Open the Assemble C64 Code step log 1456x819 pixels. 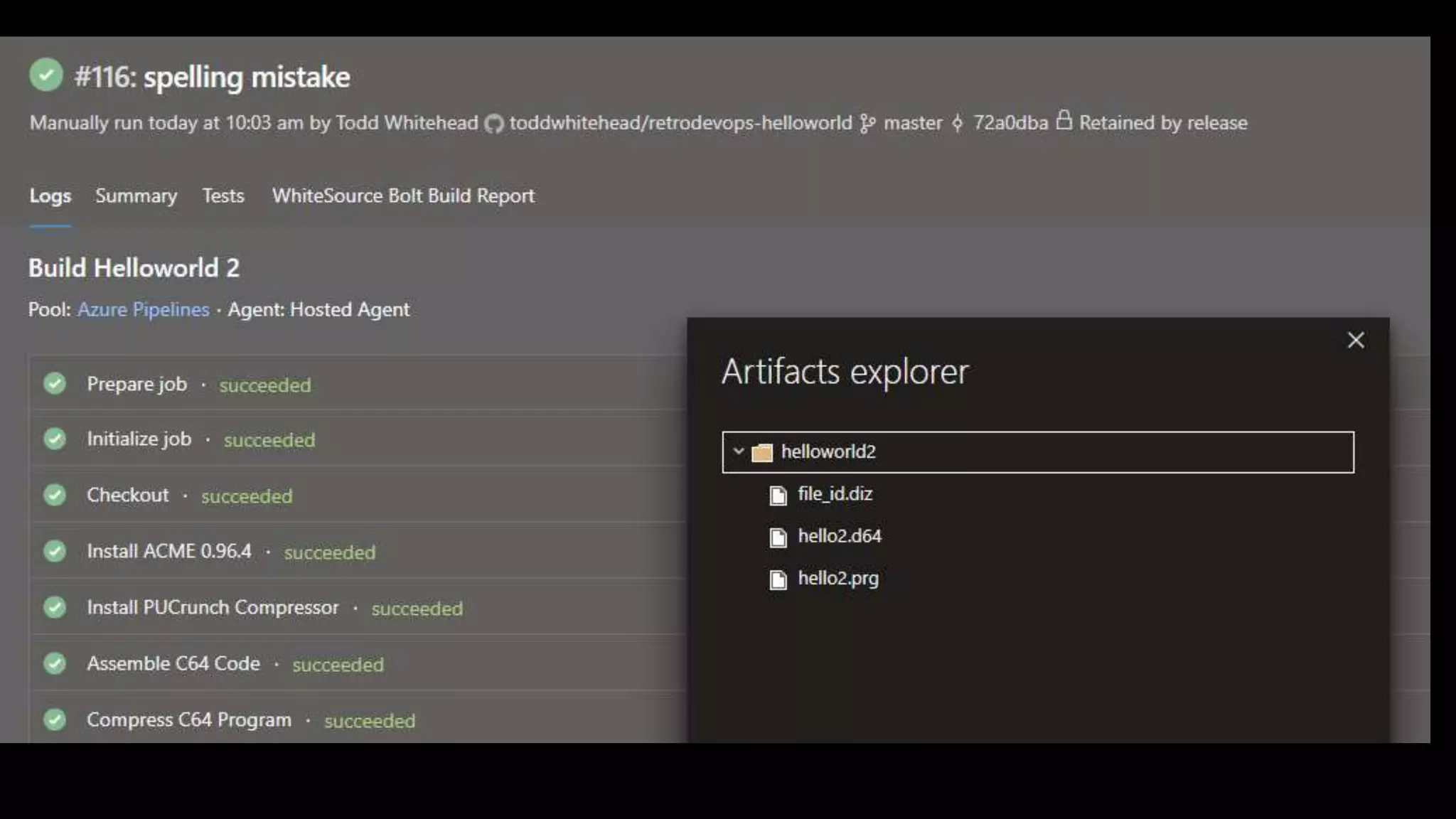pyautogui.click(x=173, y=663)
